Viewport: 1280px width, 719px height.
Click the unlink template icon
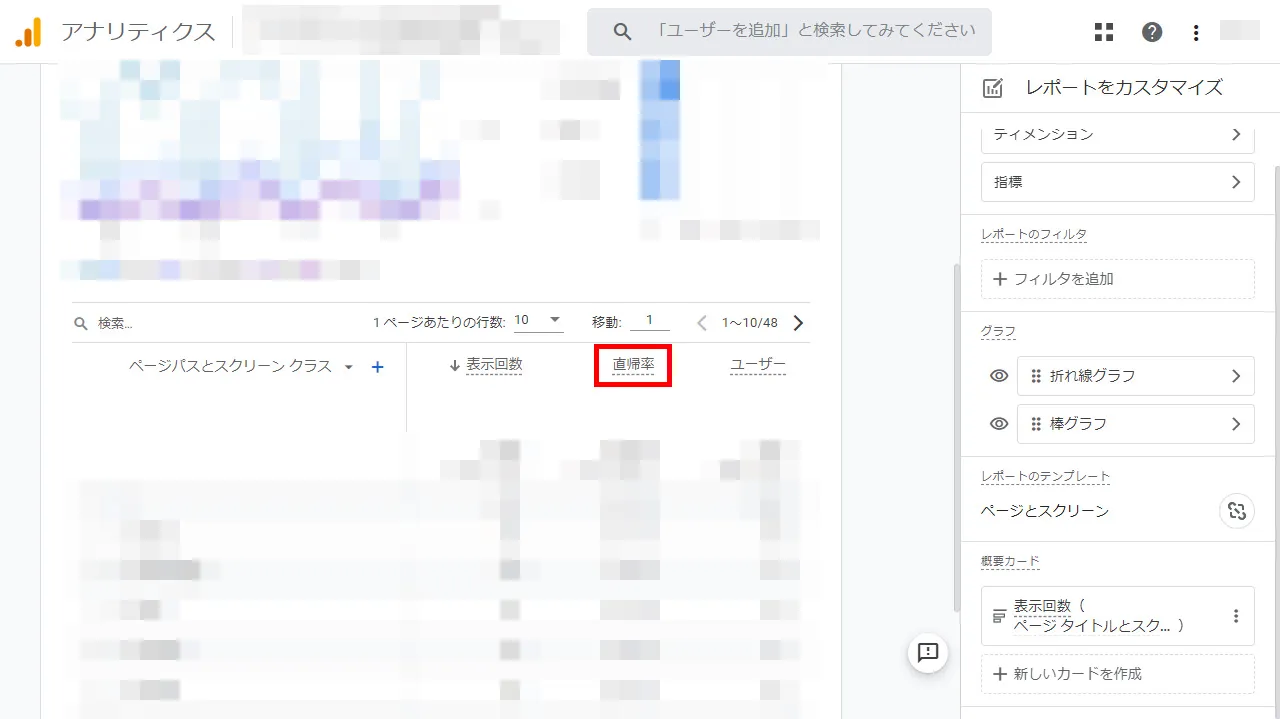(1236, 511)
